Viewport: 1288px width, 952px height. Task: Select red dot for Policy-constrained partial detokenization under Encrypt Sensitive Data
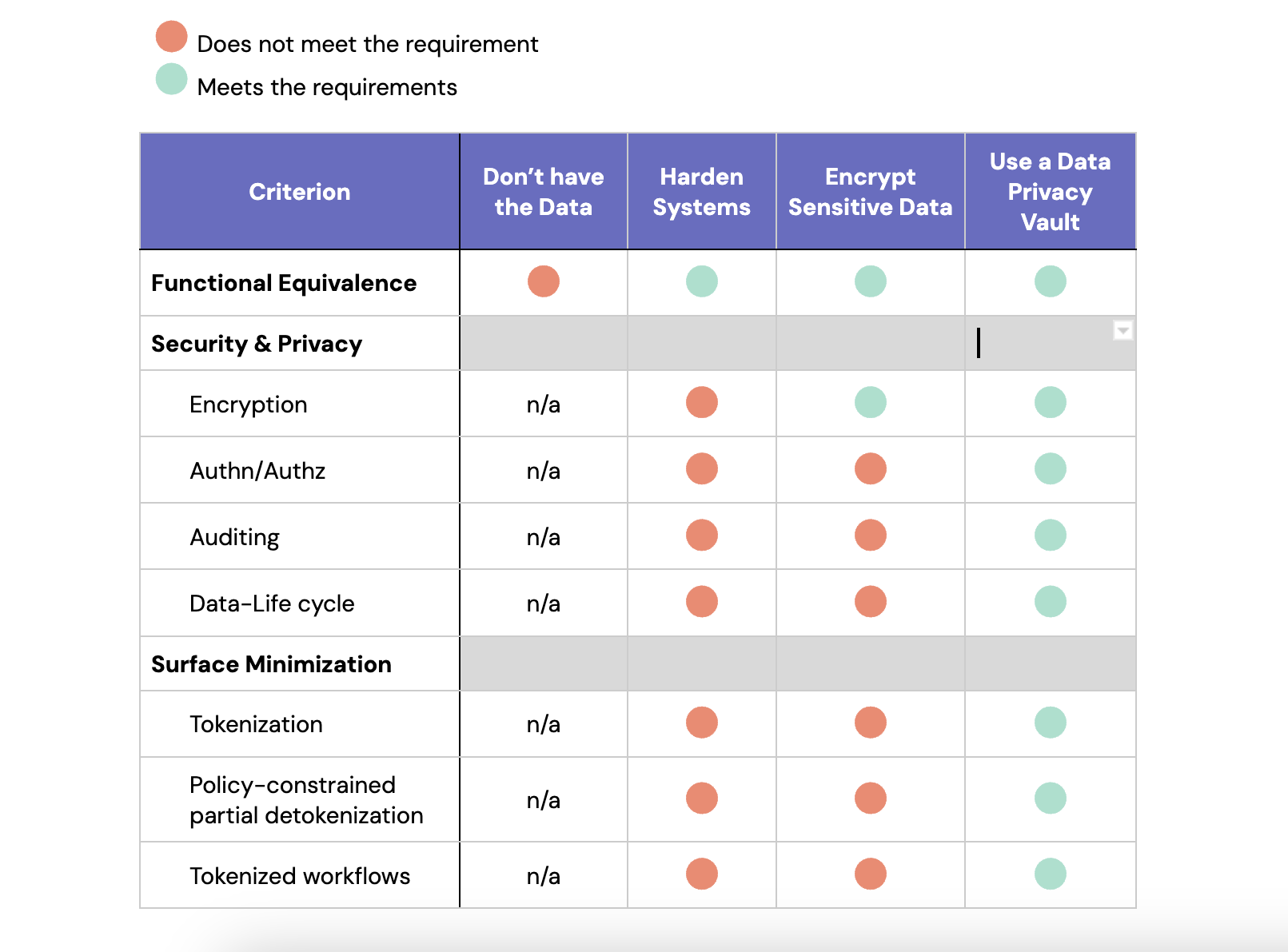pos(871,798)
